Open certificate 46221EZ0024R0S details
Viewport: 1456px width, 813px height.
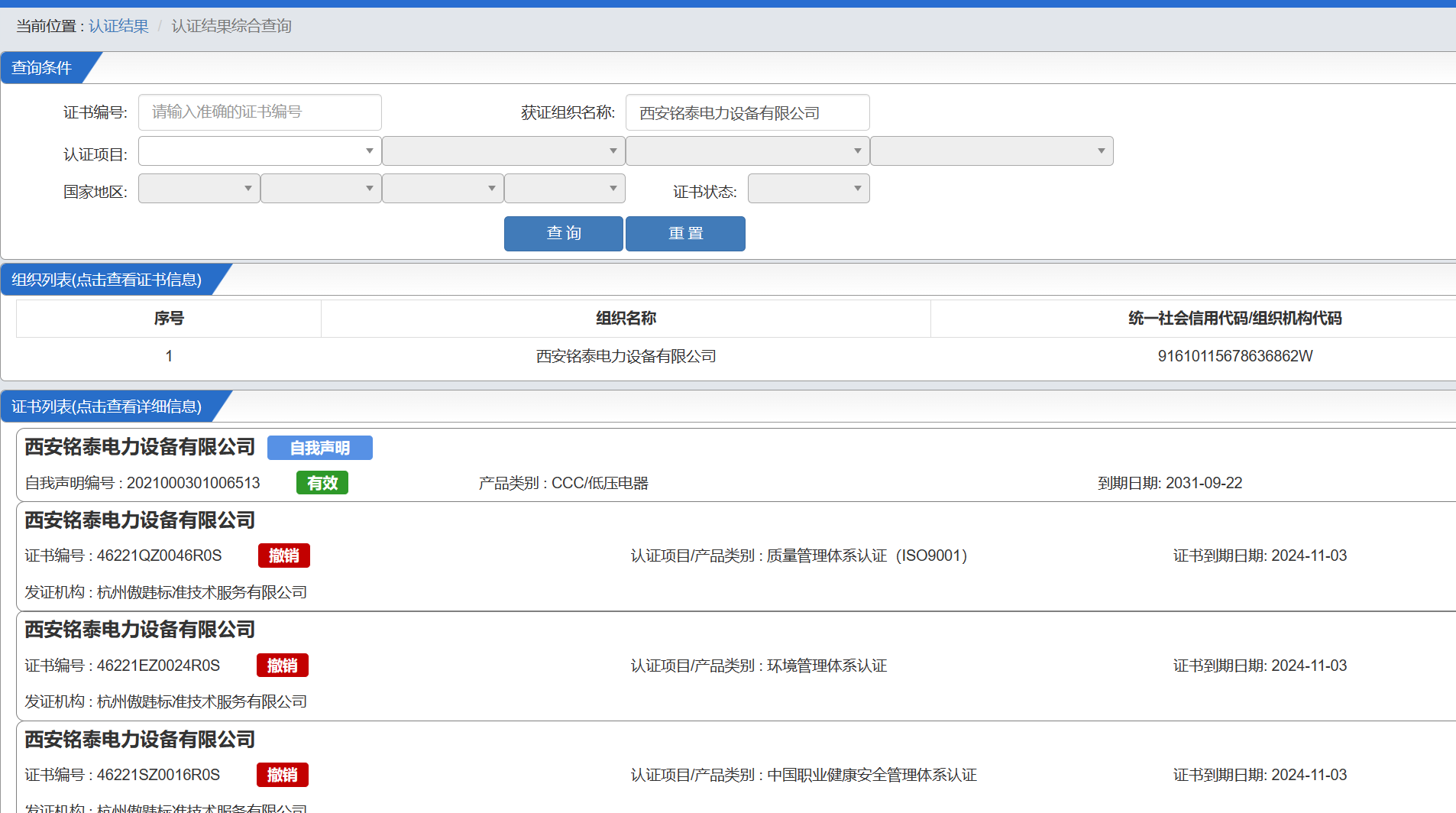point(122,666)
